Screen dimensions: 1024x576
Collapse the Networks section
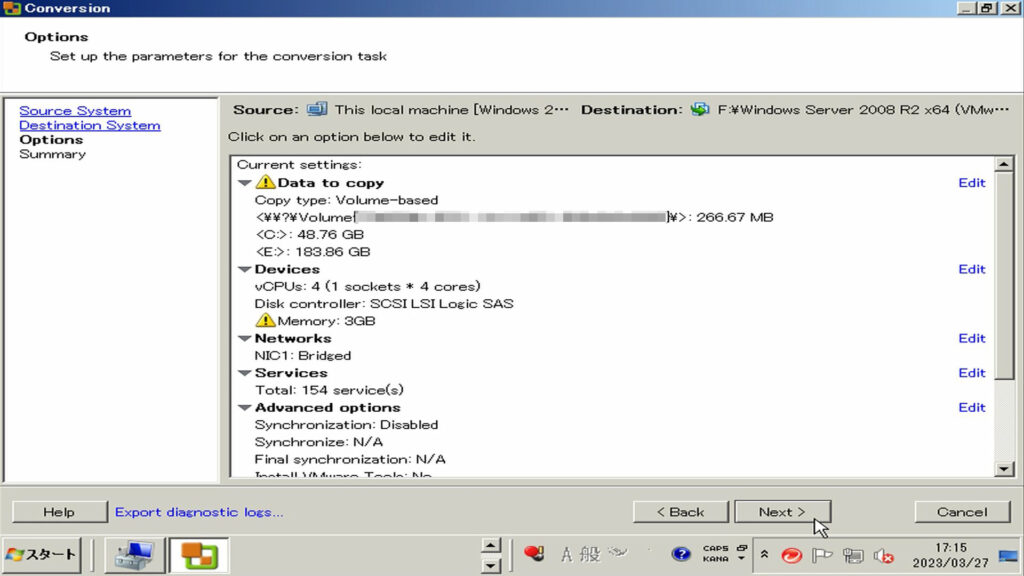click(x=244, y=339)
